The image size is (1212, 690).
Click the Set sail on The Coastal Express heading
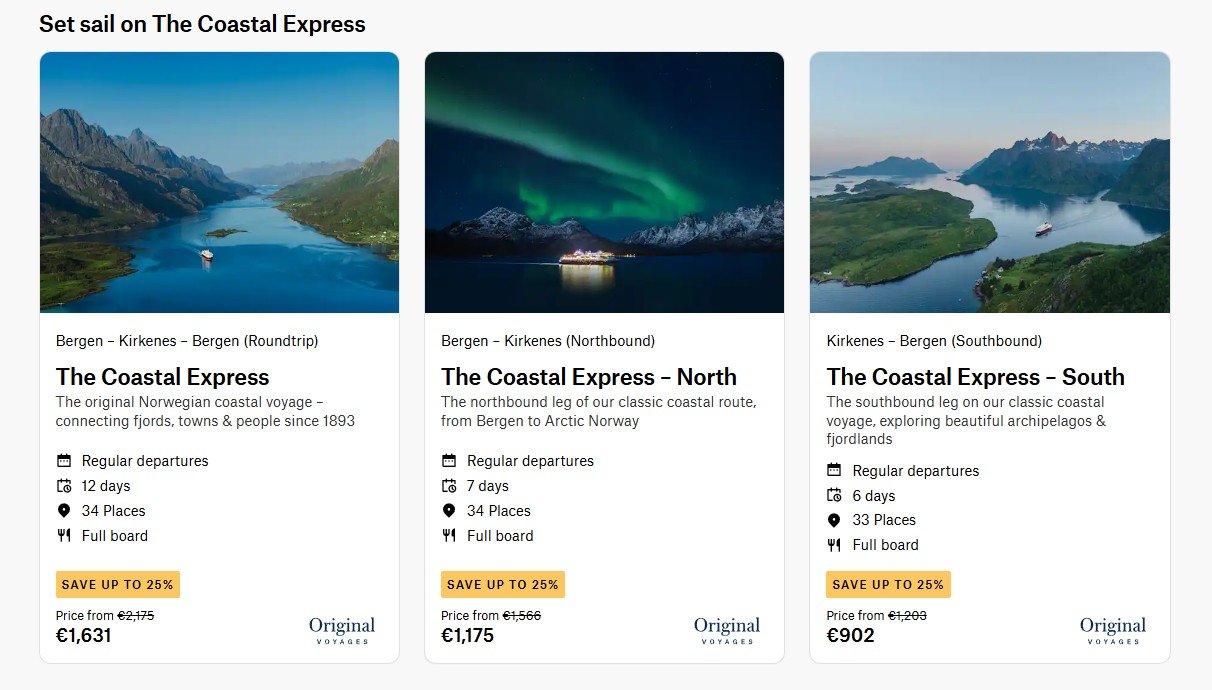[x=203, y=23]
